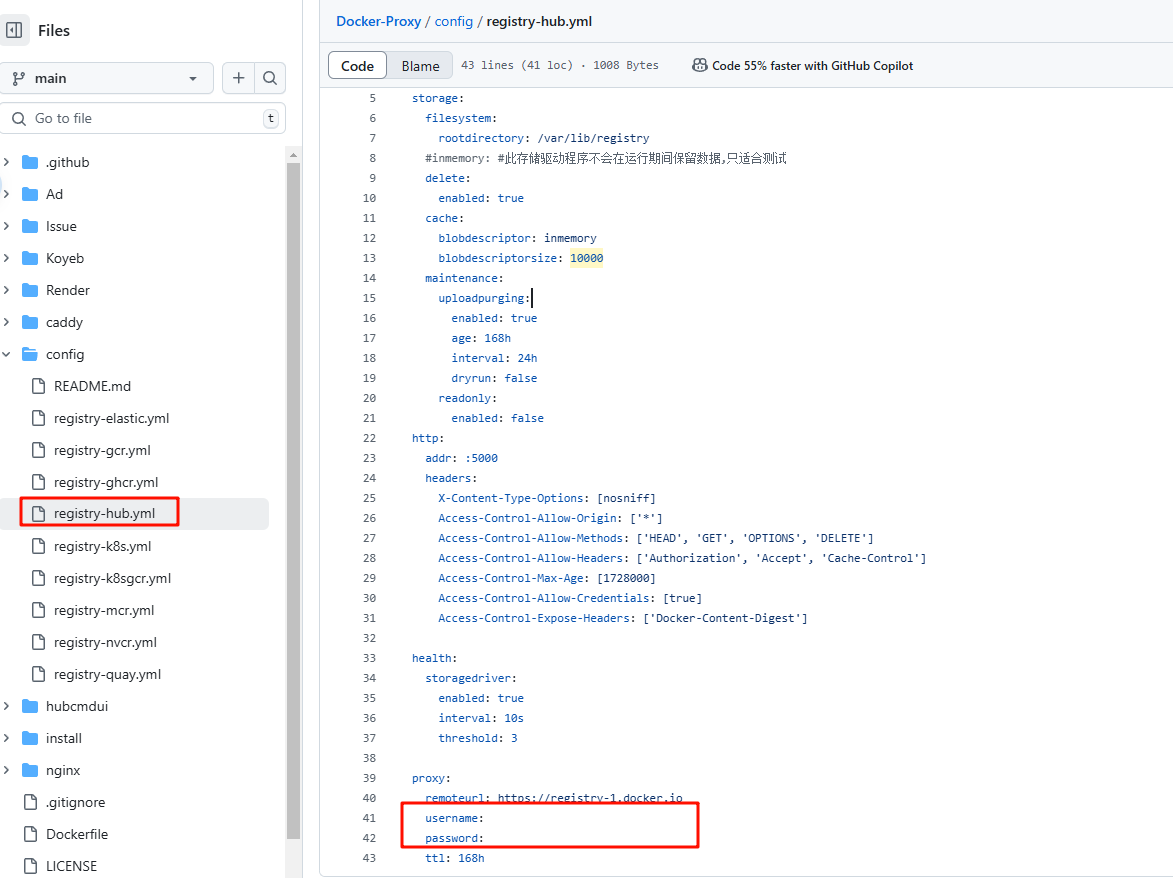Expand the nginx folder chevron
This screenshot has height=878, width=1173.
[x=7, y=770]
